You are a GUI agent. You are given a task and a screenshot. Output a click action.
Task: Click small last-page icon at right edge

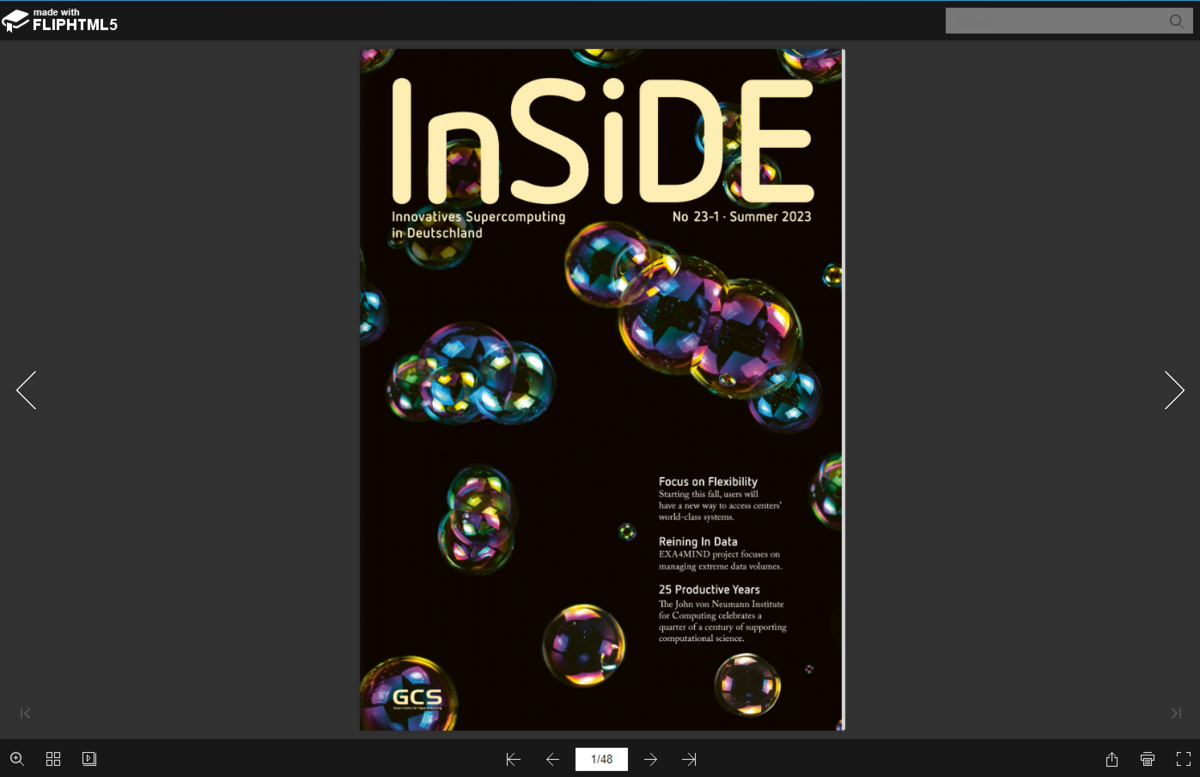point(1176,713)
